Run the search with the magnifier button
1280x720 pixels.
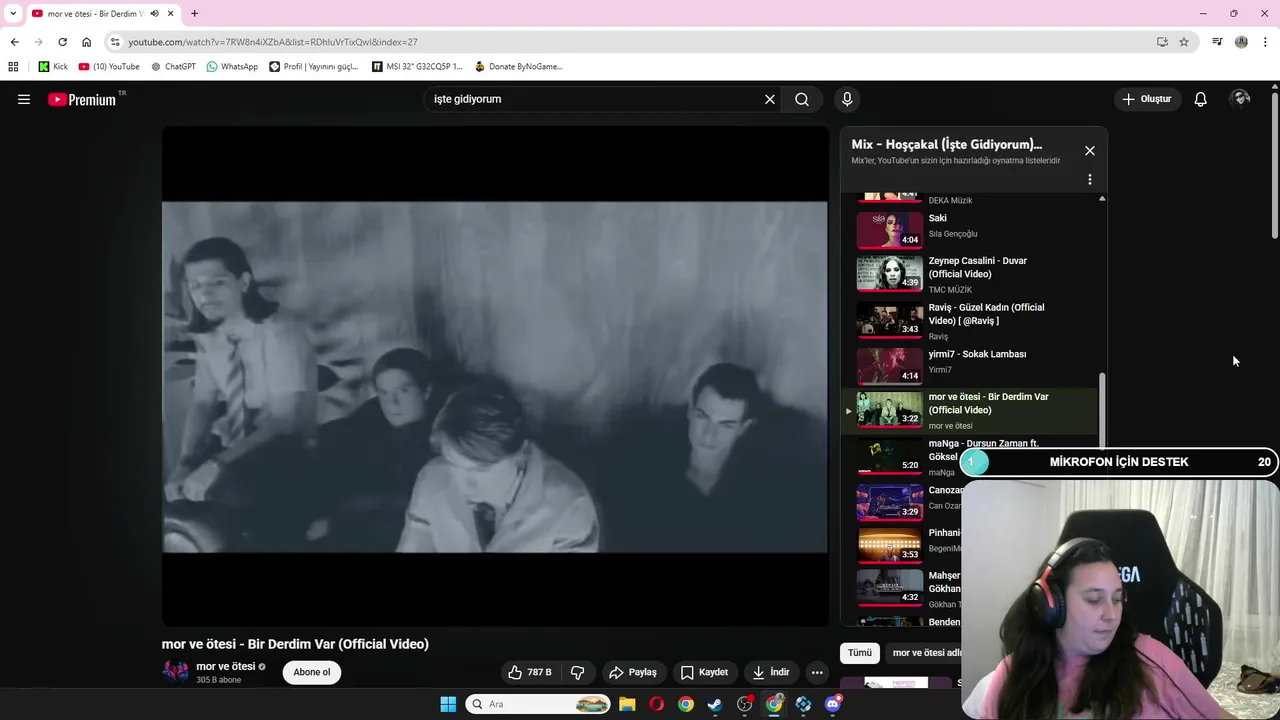[x=802, y=99]
